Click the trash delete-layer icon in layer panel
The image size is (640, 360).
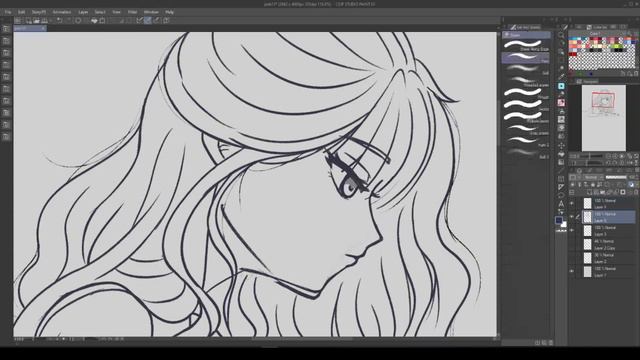pyautogui.click(x=636, y=192)
